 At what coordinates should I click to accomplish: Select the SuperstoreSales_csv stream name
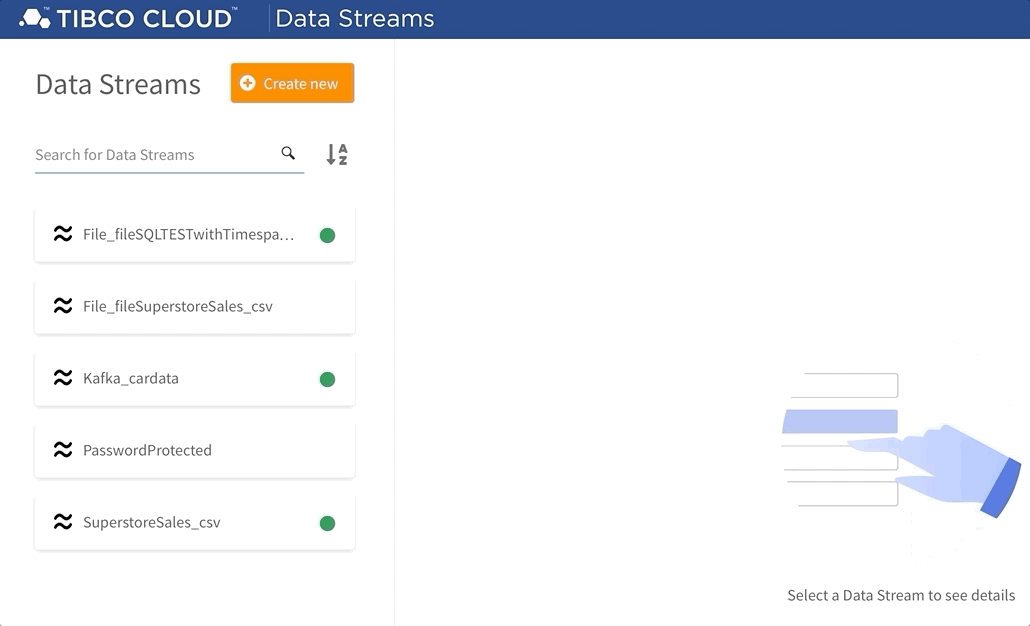[152, 523]
